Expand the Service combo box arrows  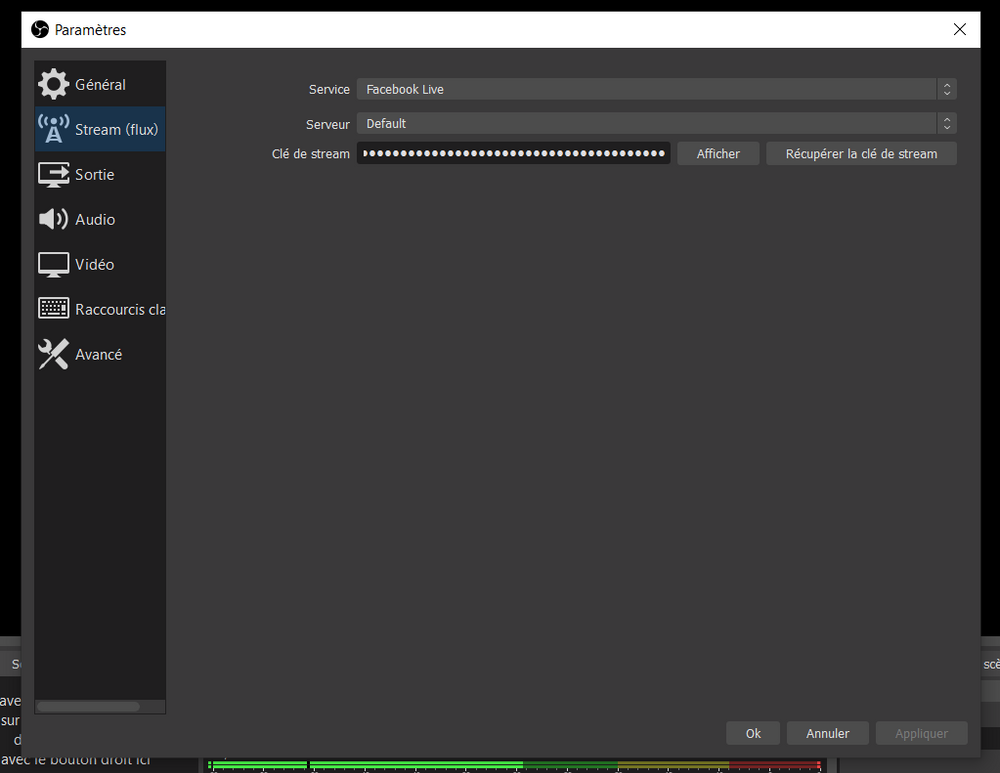(x=946, y=89)
